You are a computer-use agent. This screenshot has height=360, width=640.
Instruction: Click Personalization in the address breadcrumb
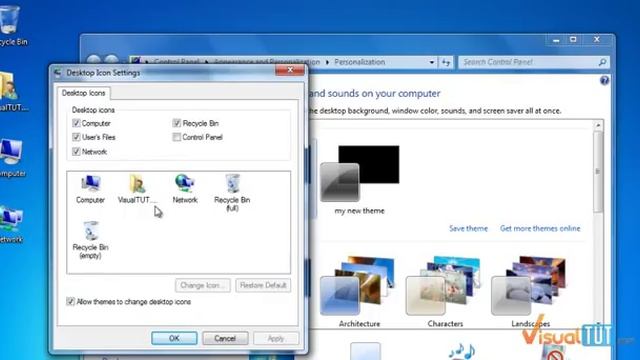coord(360,62)
